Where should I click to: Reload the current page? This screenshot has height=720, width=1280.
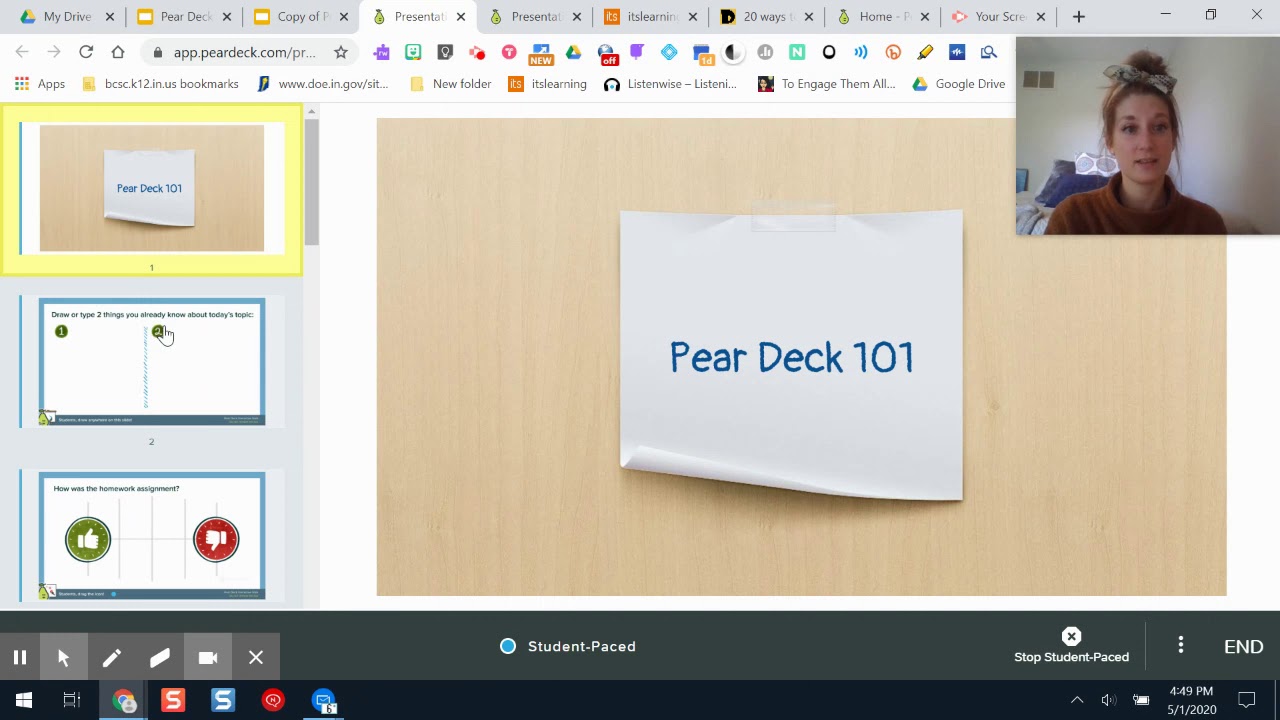click(86, 52)
